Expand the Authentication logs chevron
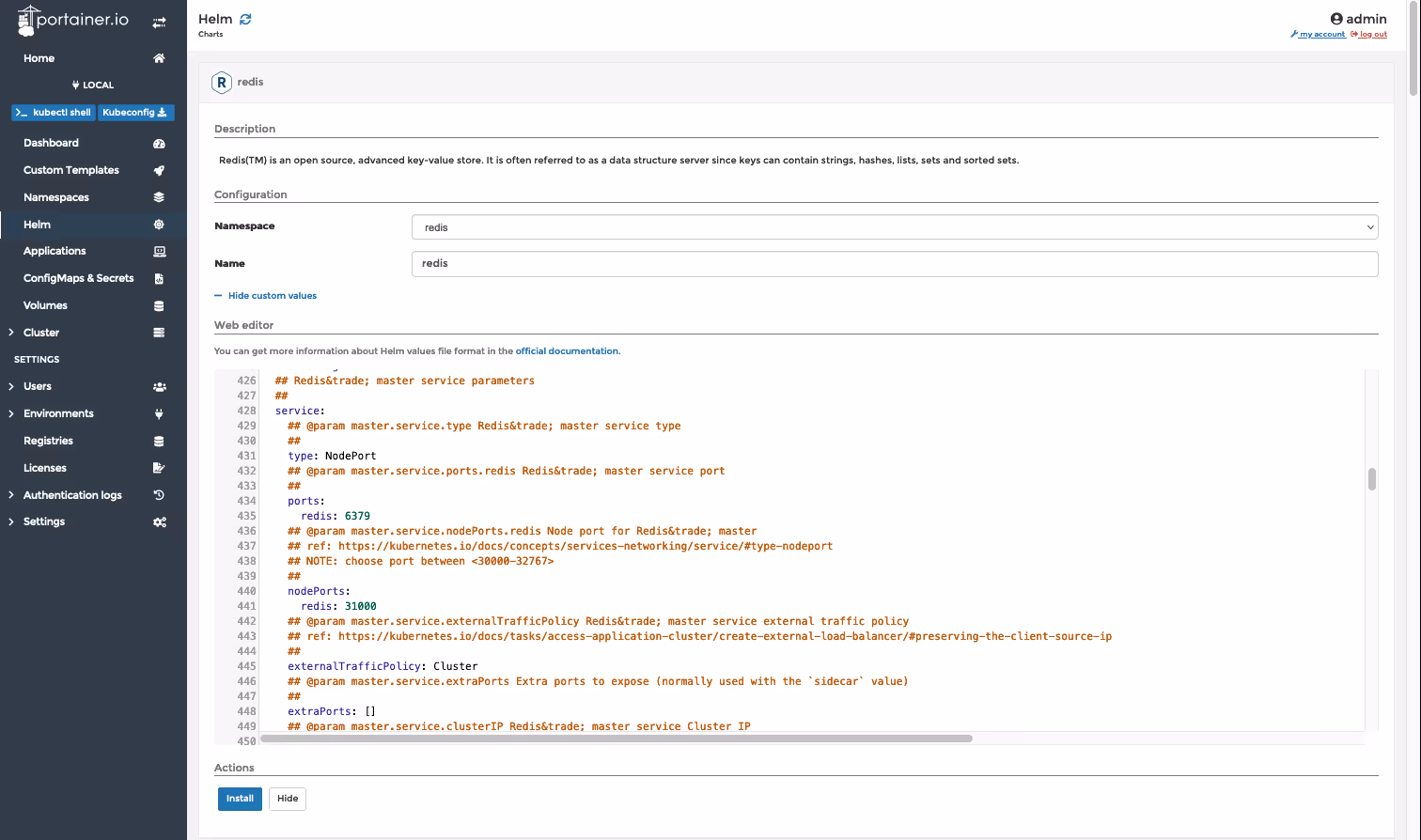The image size is (1421, 840). 11,495
